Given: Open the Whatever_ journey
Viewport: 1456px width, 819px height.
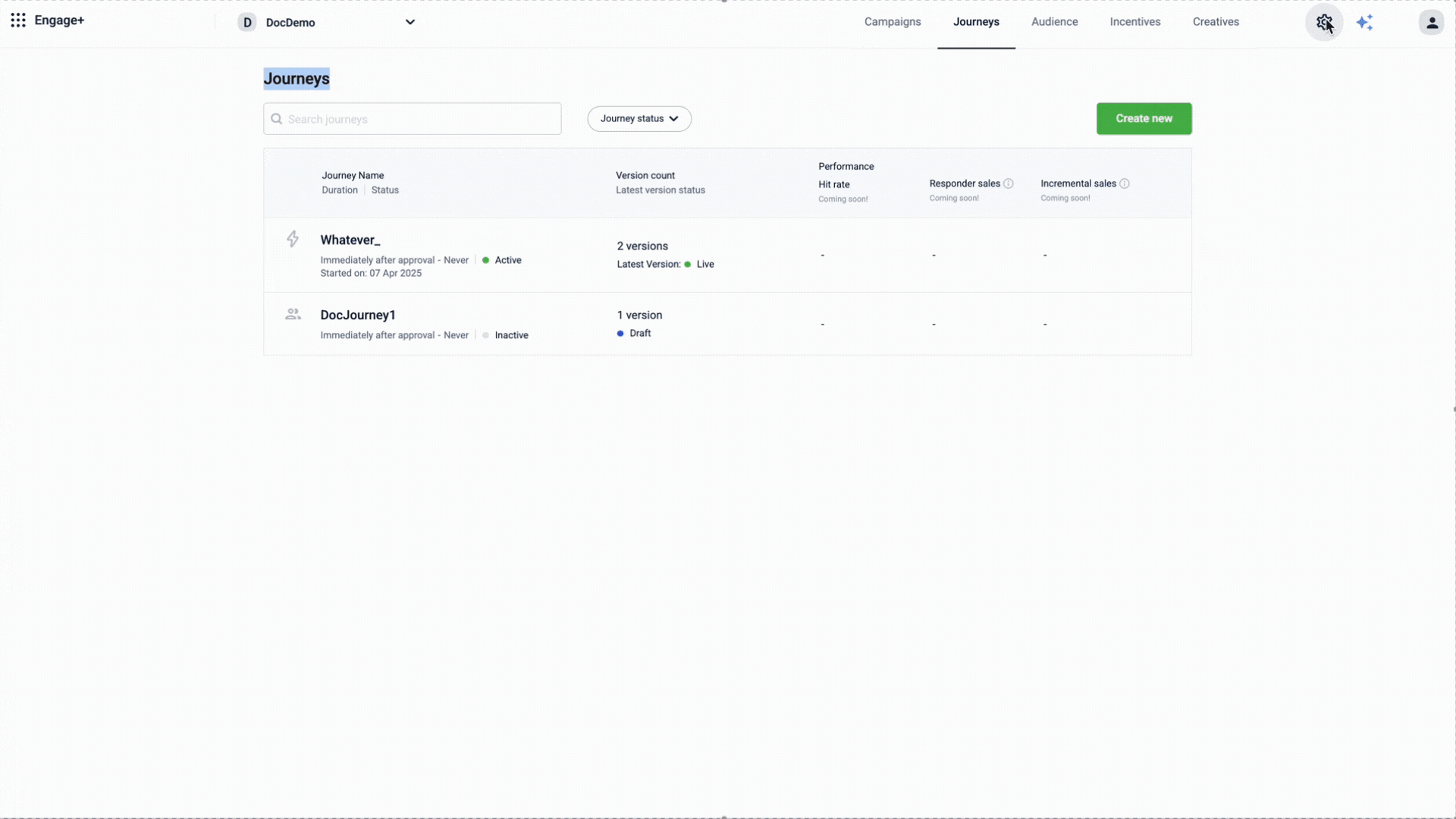Looking at the screenshot, I should 350,240.
